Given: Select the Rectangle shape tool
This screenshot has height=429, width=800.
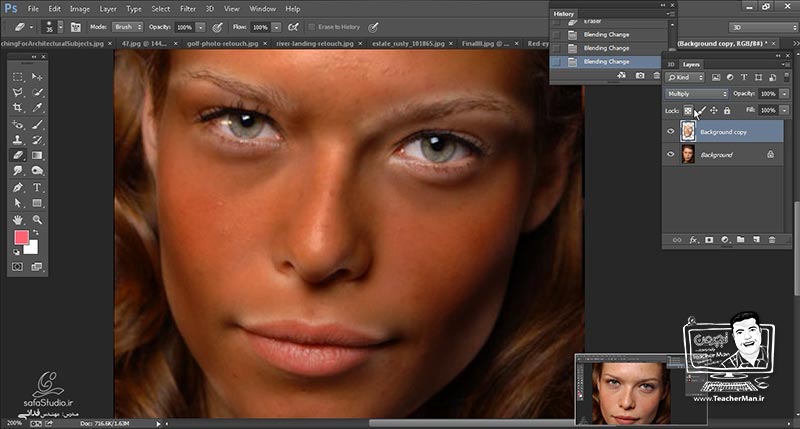Looking at the screenshot, I should coord(37,203).
